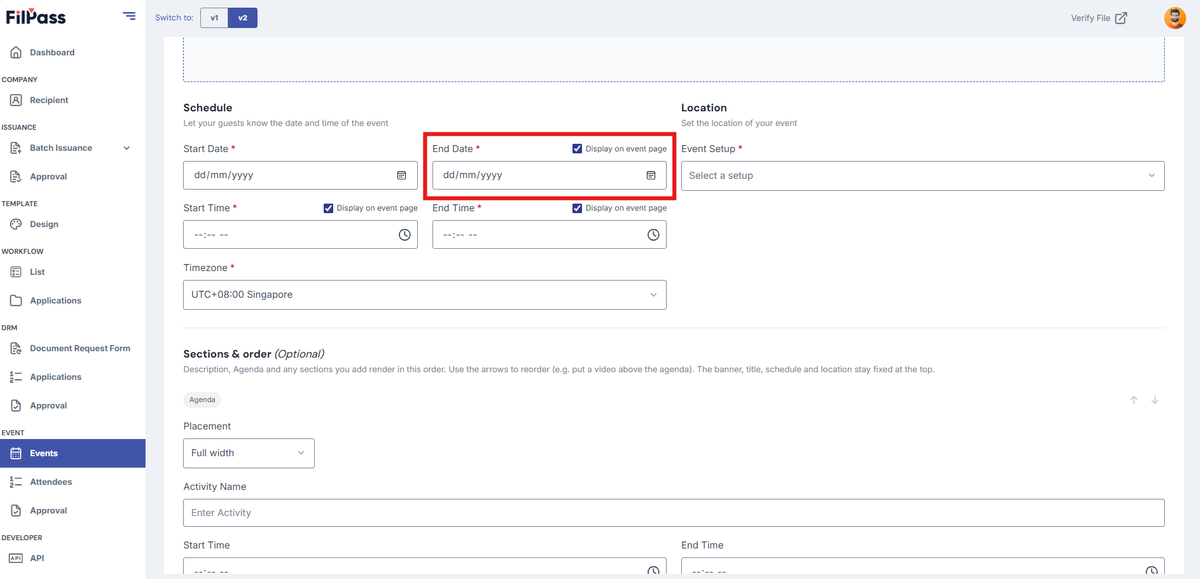Open the Event Setup dropdown
1200x579 pixels.
coord(923,176)
